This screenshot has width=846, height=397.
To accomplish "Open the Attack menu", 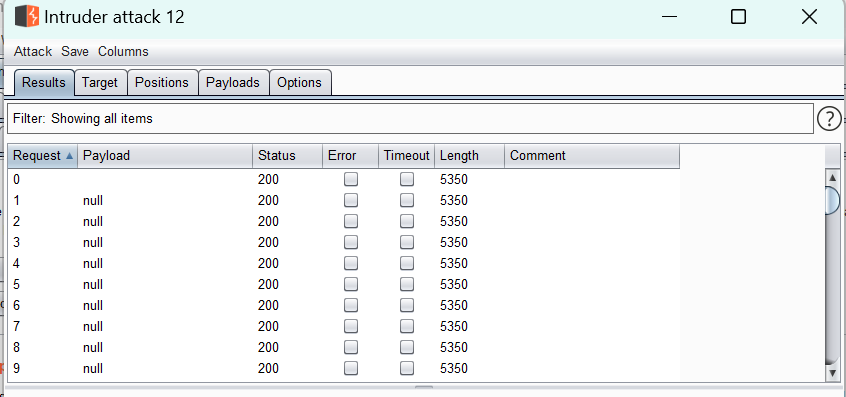I will click(33, 52).
